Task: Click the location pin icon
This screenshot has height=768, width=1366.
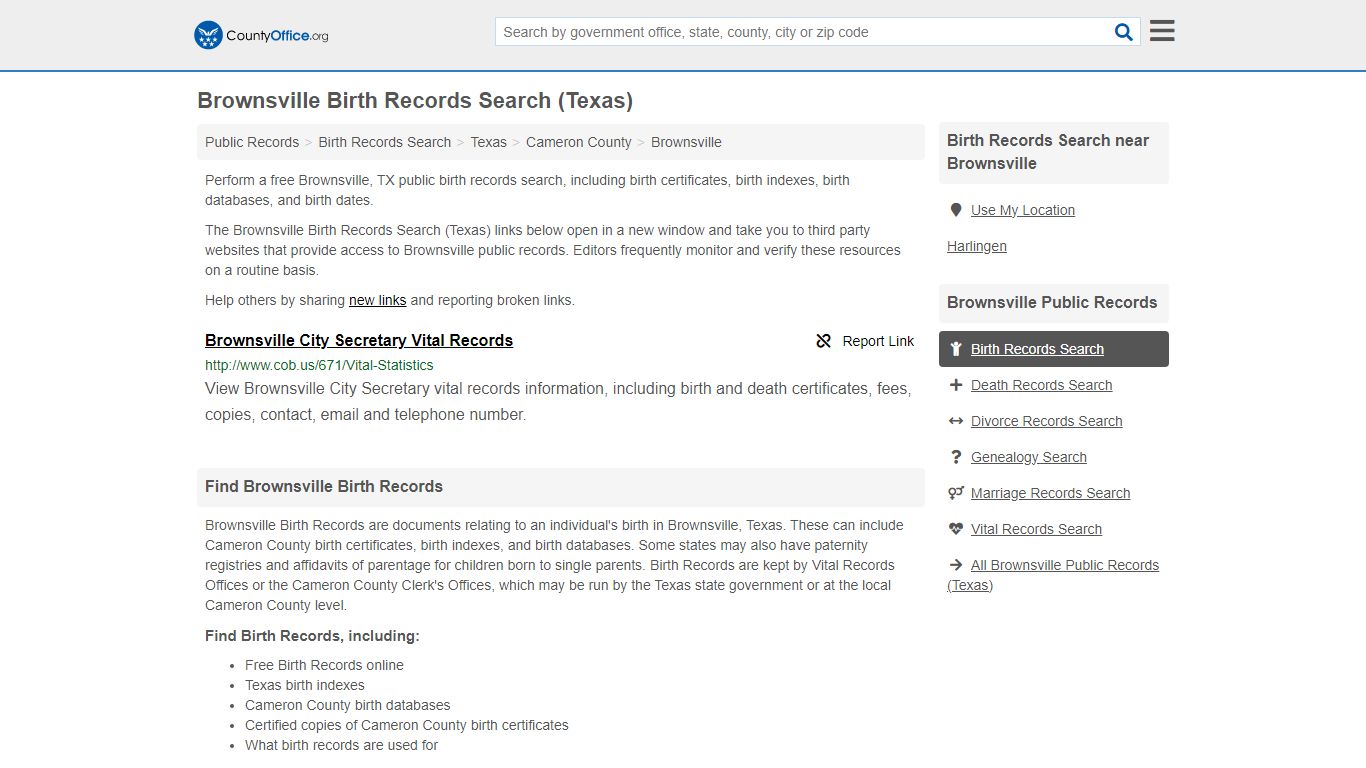Action: coord(956,210)
